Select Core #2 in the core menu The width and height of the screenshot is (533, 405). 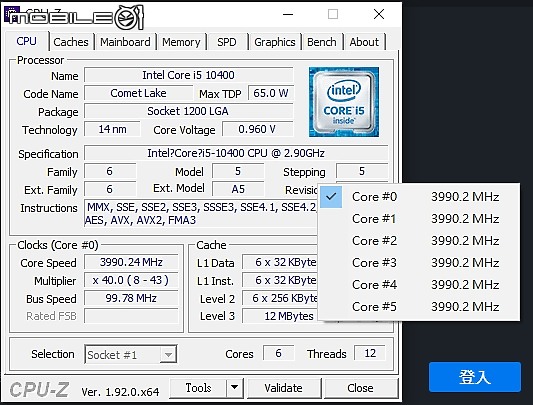point(420,241)
